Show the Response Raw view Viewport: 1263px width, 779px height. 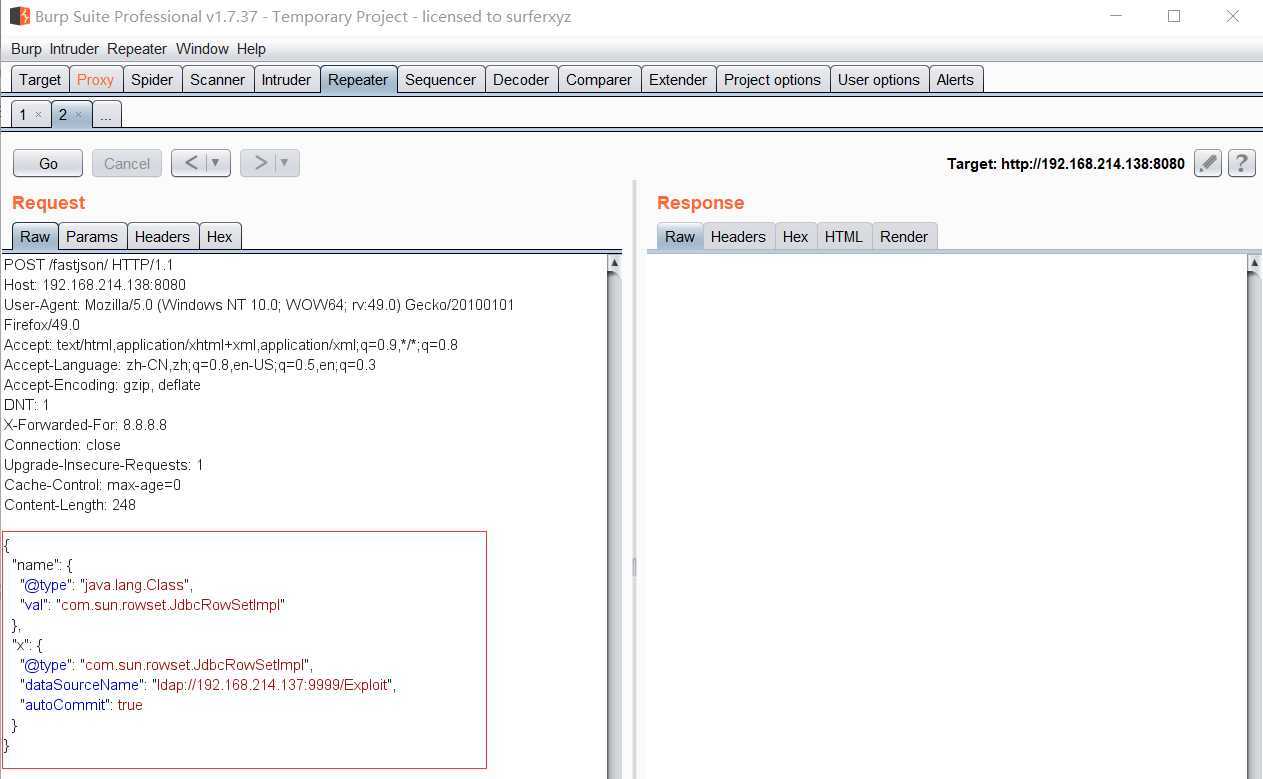[680, 237]
